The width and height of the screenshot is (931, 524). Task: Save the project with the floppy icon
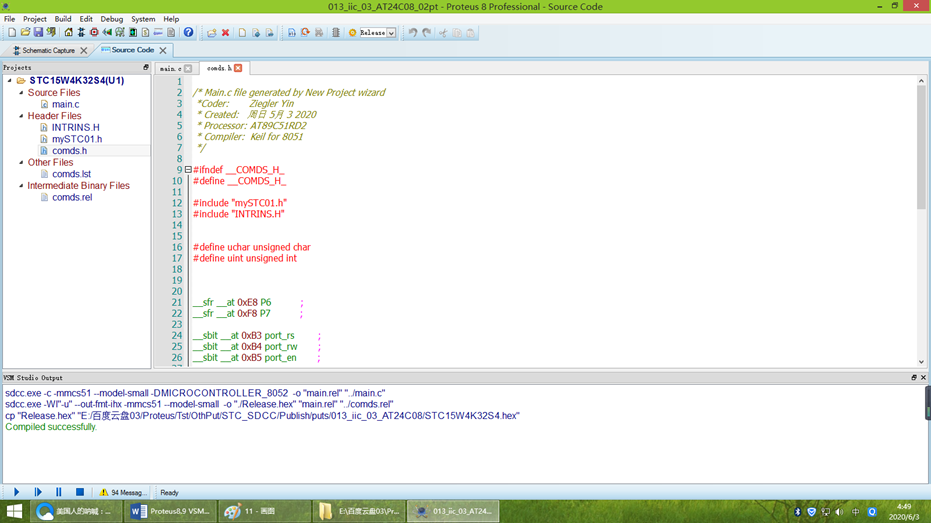click(38, 33)
